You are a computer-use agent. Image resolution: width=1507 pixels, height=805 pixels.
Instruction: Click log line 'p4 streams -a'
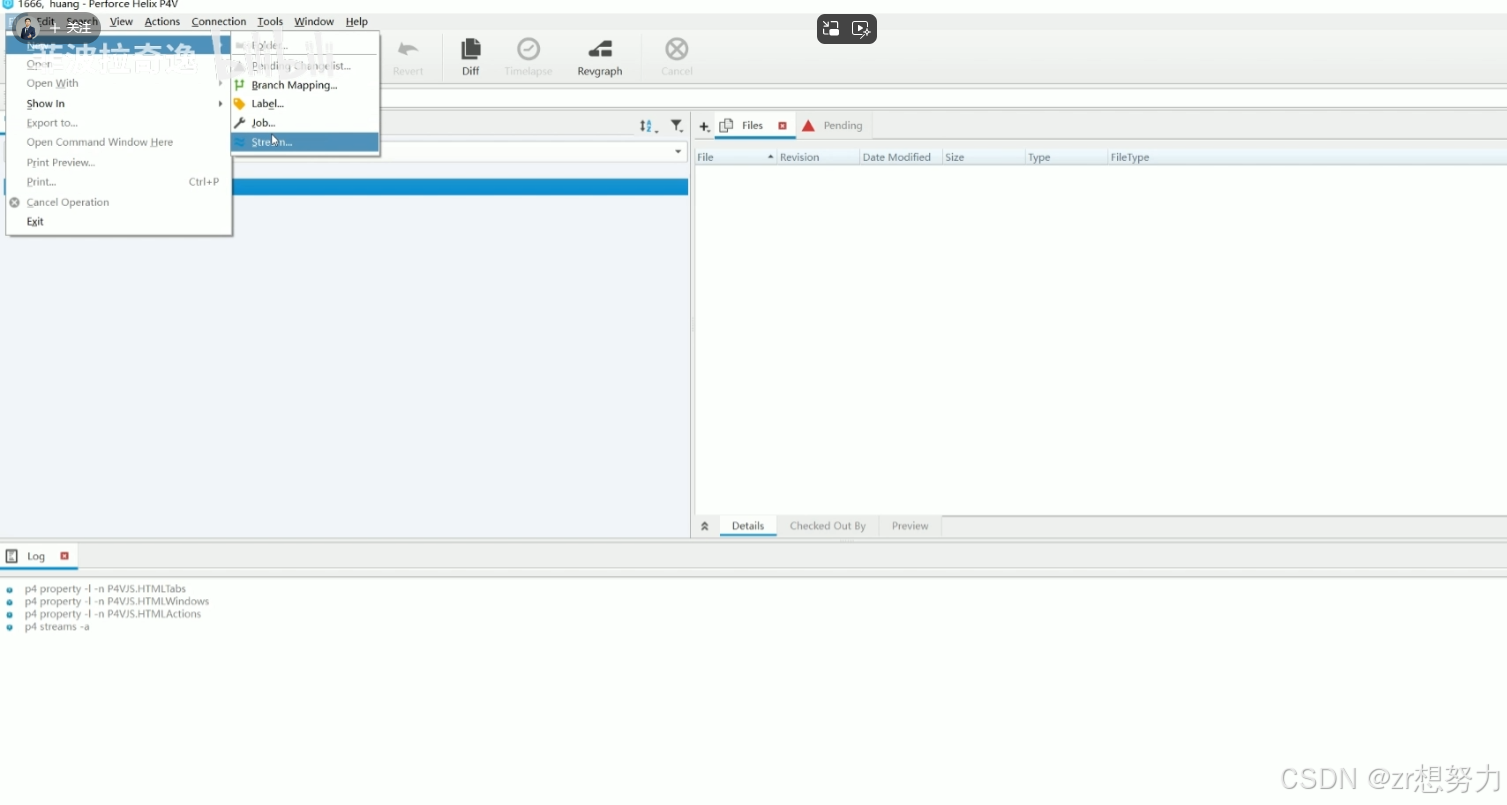57,627
